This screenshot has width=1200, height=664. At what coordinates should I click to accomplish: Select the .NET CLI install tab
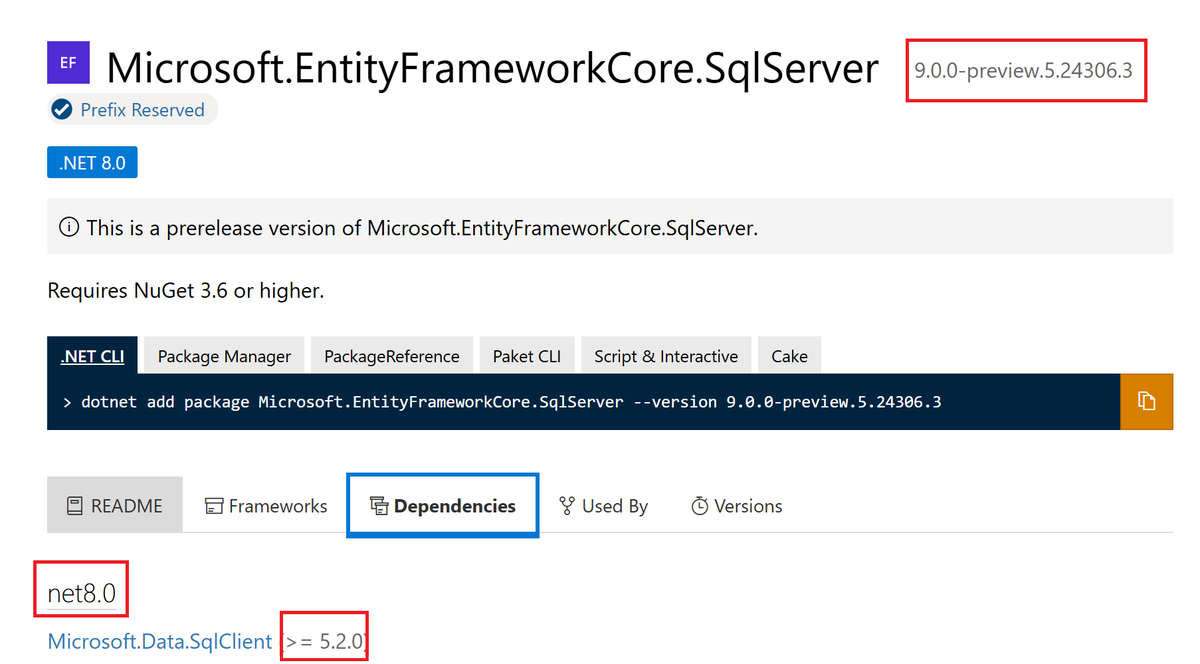(x=93, y=356)
